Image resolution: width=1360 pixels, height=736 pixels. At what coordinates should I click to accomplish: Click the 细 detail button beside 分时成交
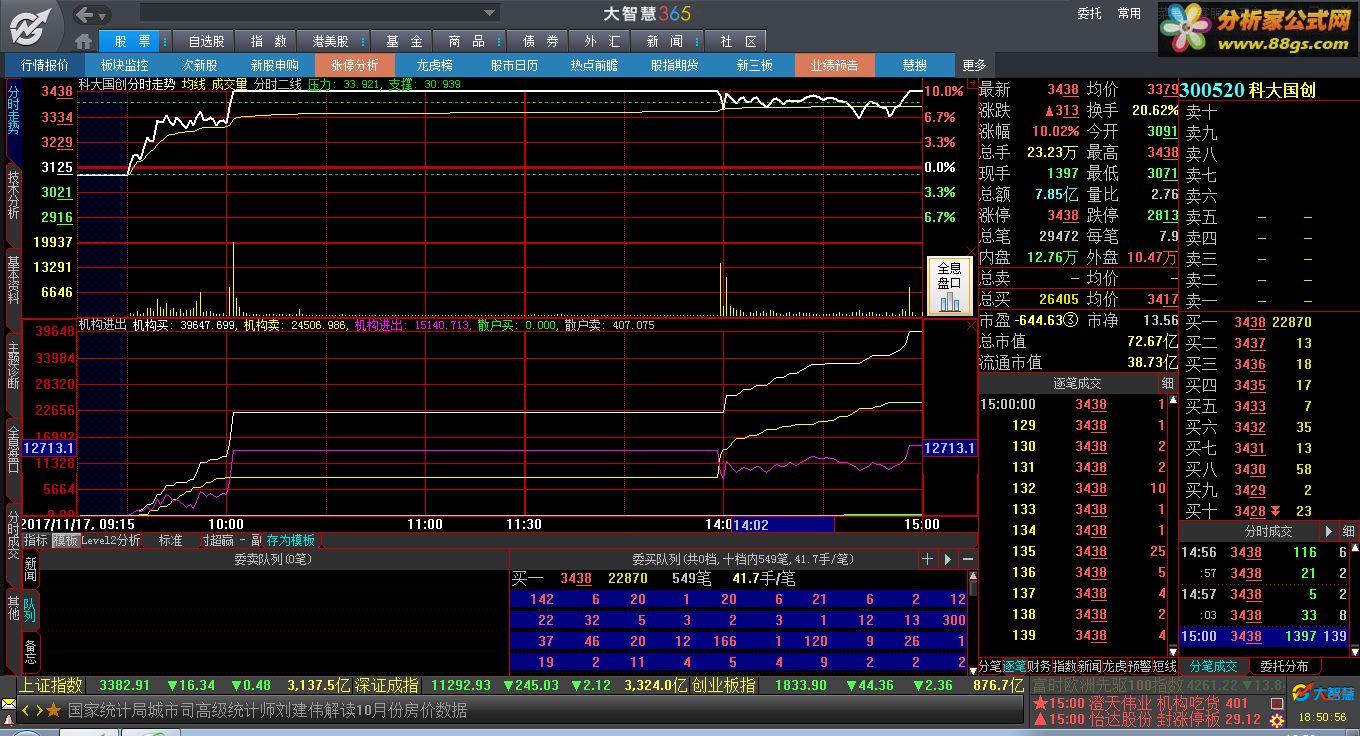1349,531
